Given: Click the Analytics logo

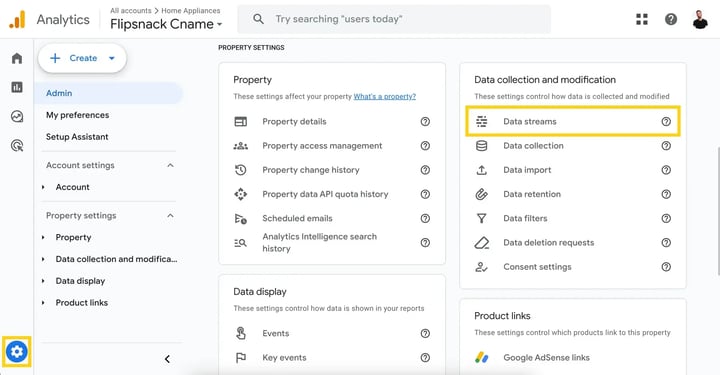Looking at the screenshot, I should (x=17, y=20).
